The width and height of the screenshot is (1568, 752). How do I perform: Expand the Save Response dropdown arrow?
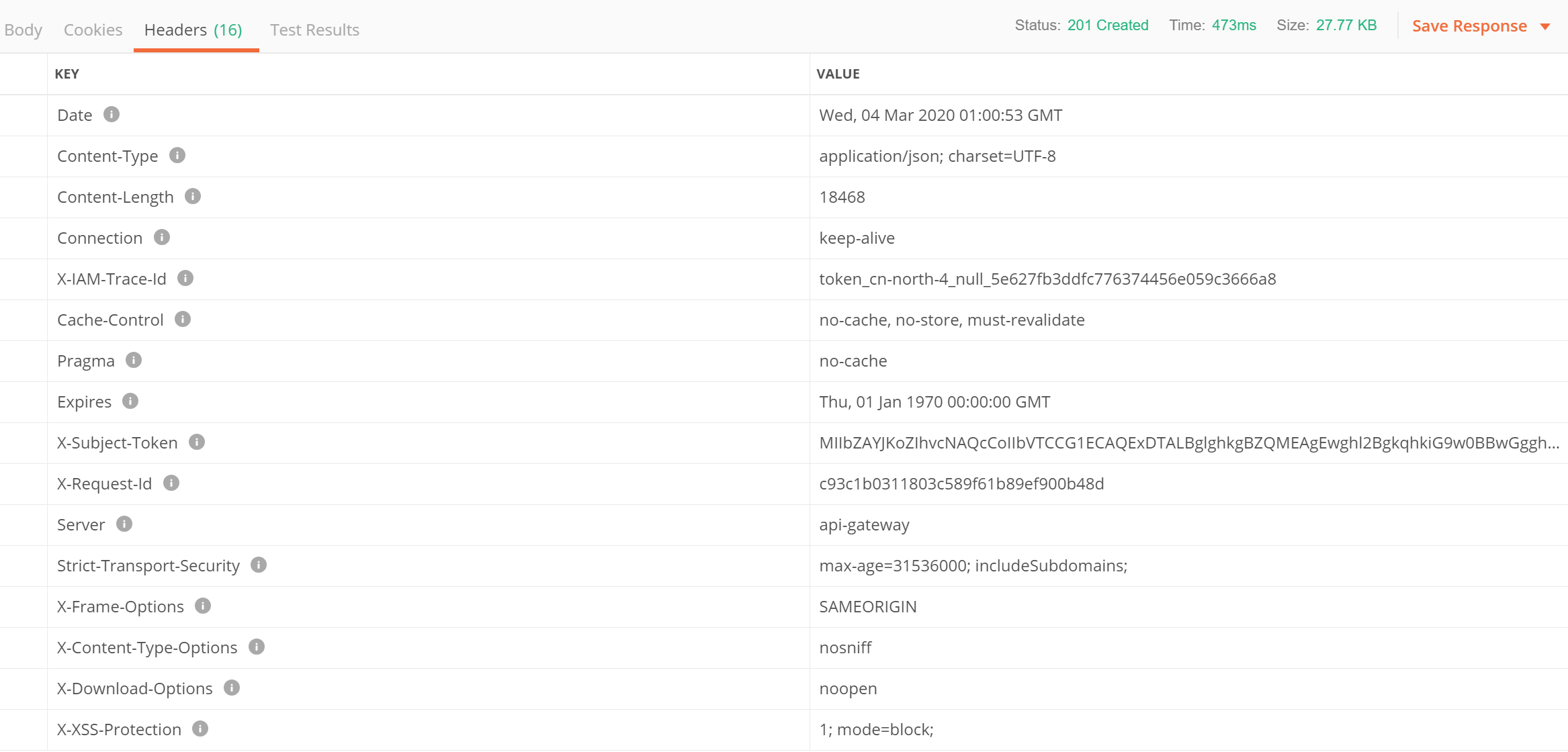(1545, 27)
